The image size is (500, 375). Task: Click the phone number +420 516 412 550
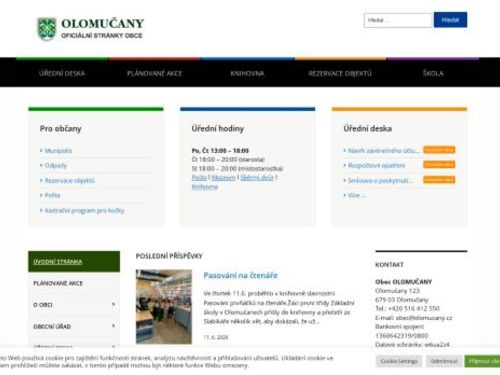pos(414,309)
